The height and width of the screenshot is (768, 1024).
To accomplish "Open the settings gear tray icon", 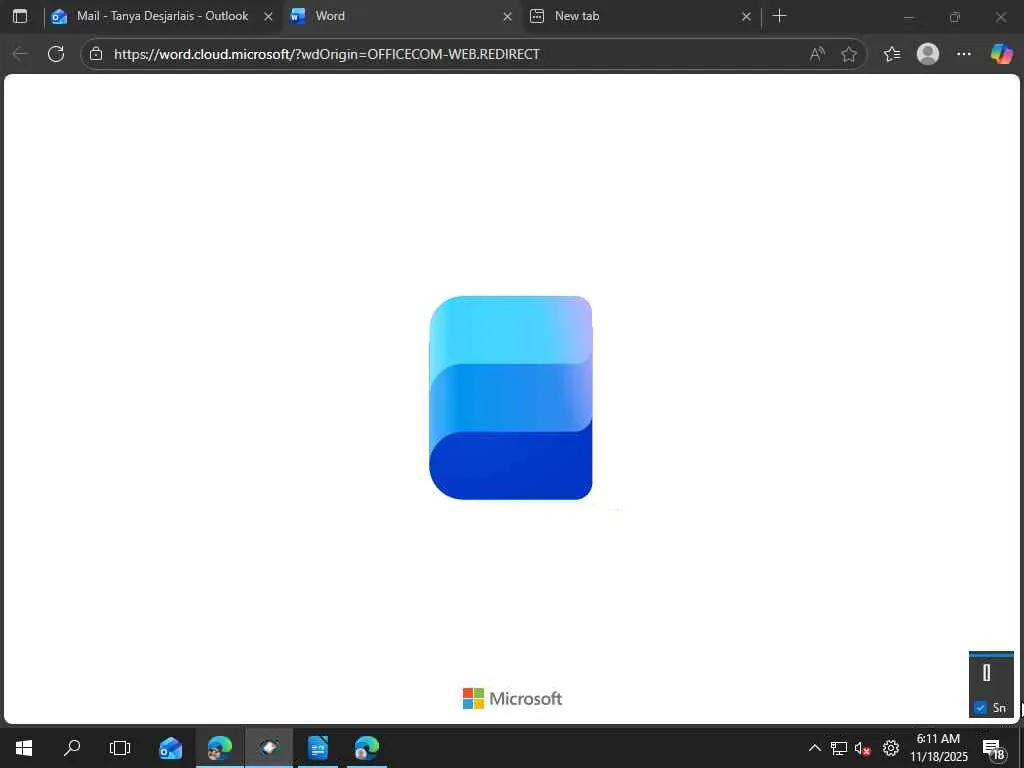I will (x=891, y=748).
